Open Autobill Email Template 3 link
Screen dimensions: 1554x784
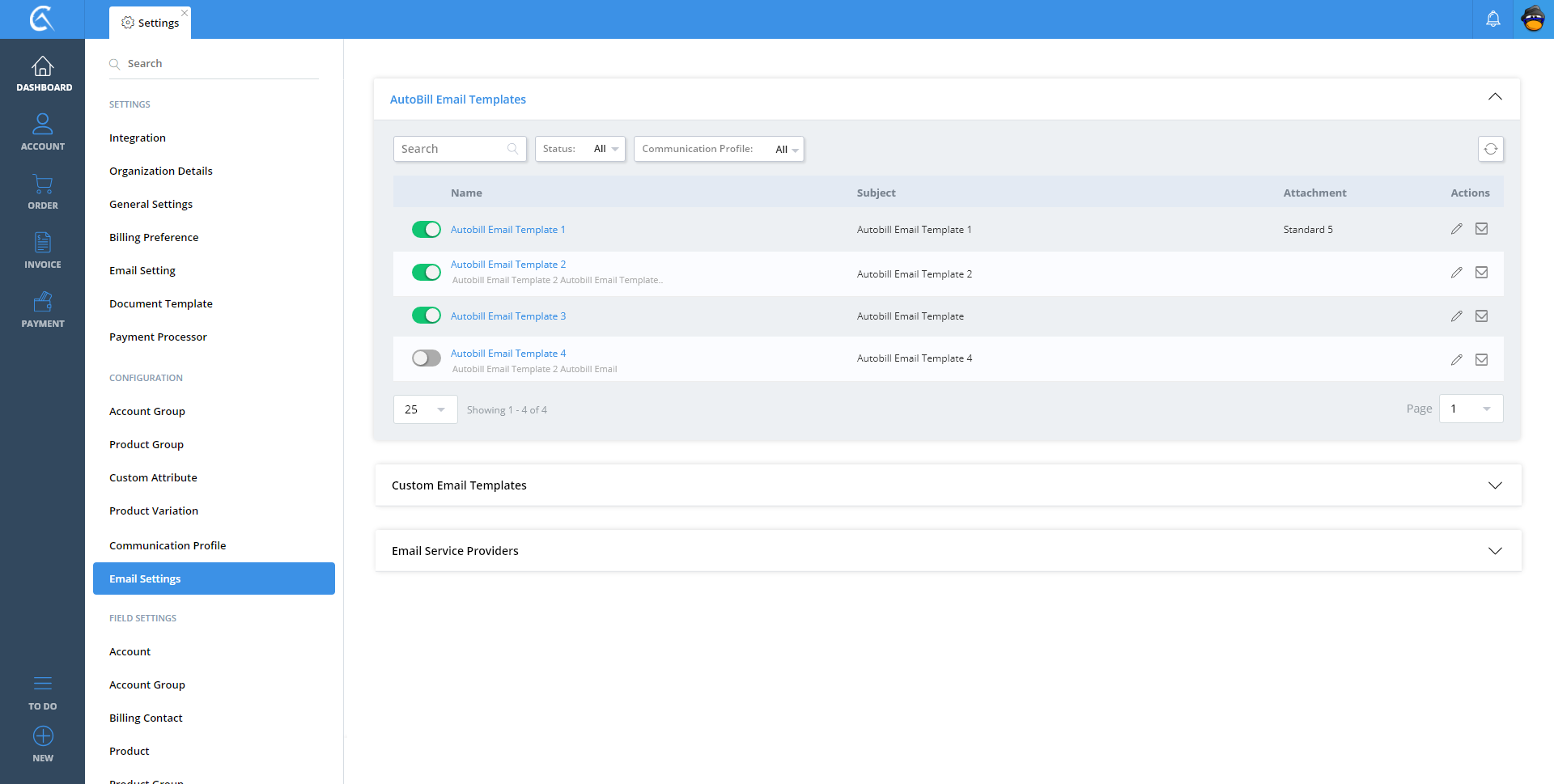pyautogui.click(x=508, y=316)
